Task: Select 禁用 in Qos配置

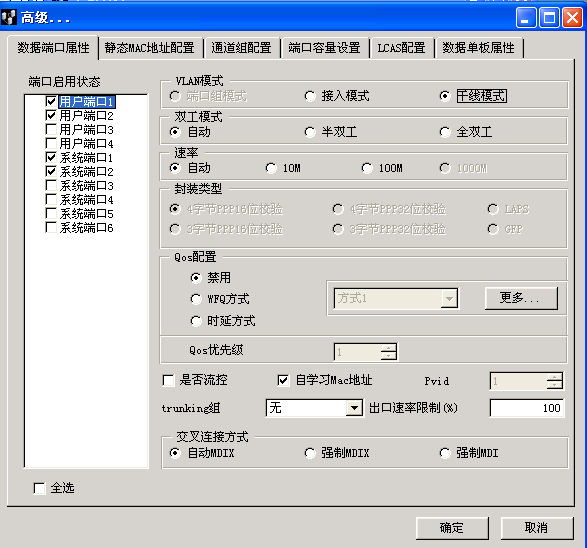Action: 195,278
